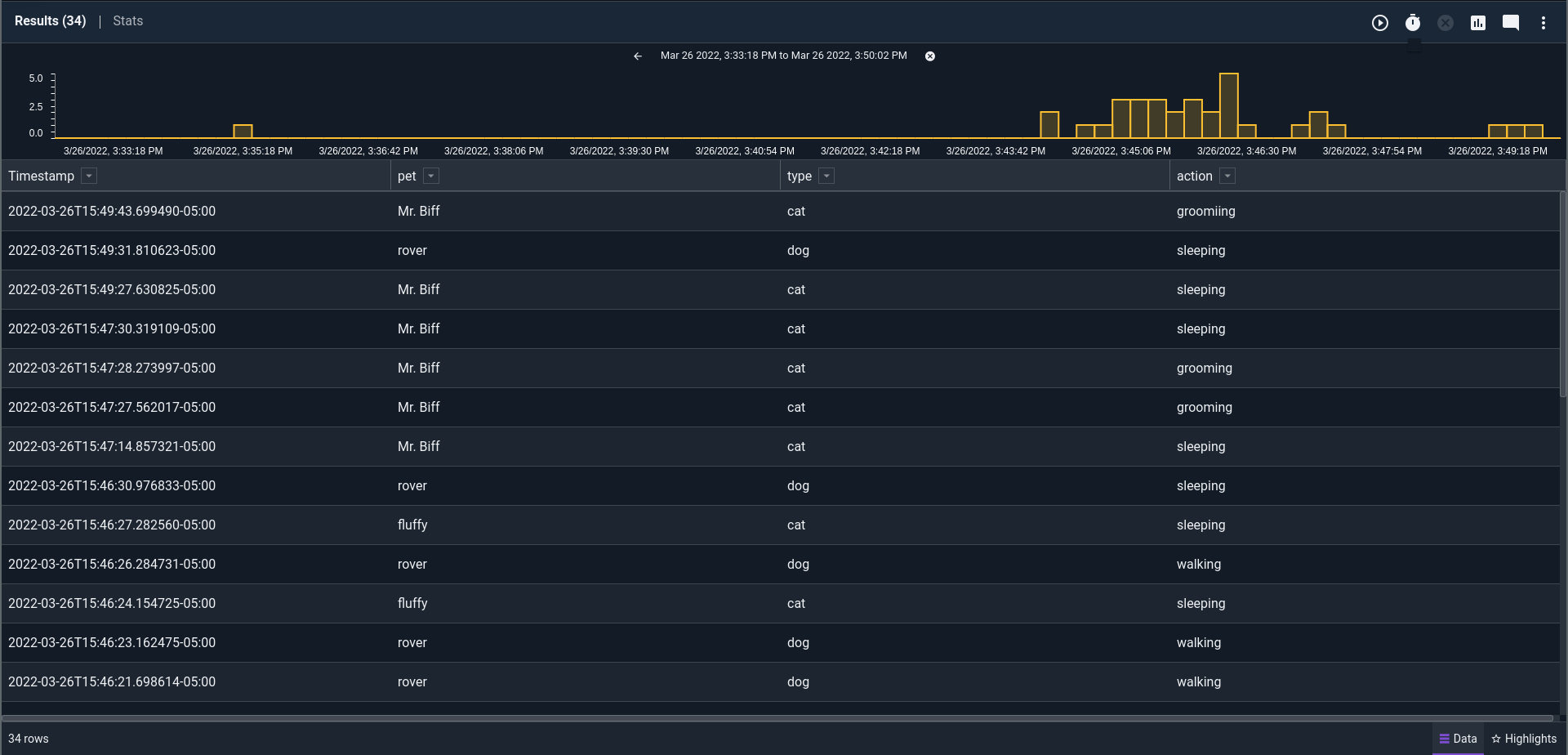Open the chat feedback icon
Viewport: 1568px width, 755px height.
[x=1510, y=23]
